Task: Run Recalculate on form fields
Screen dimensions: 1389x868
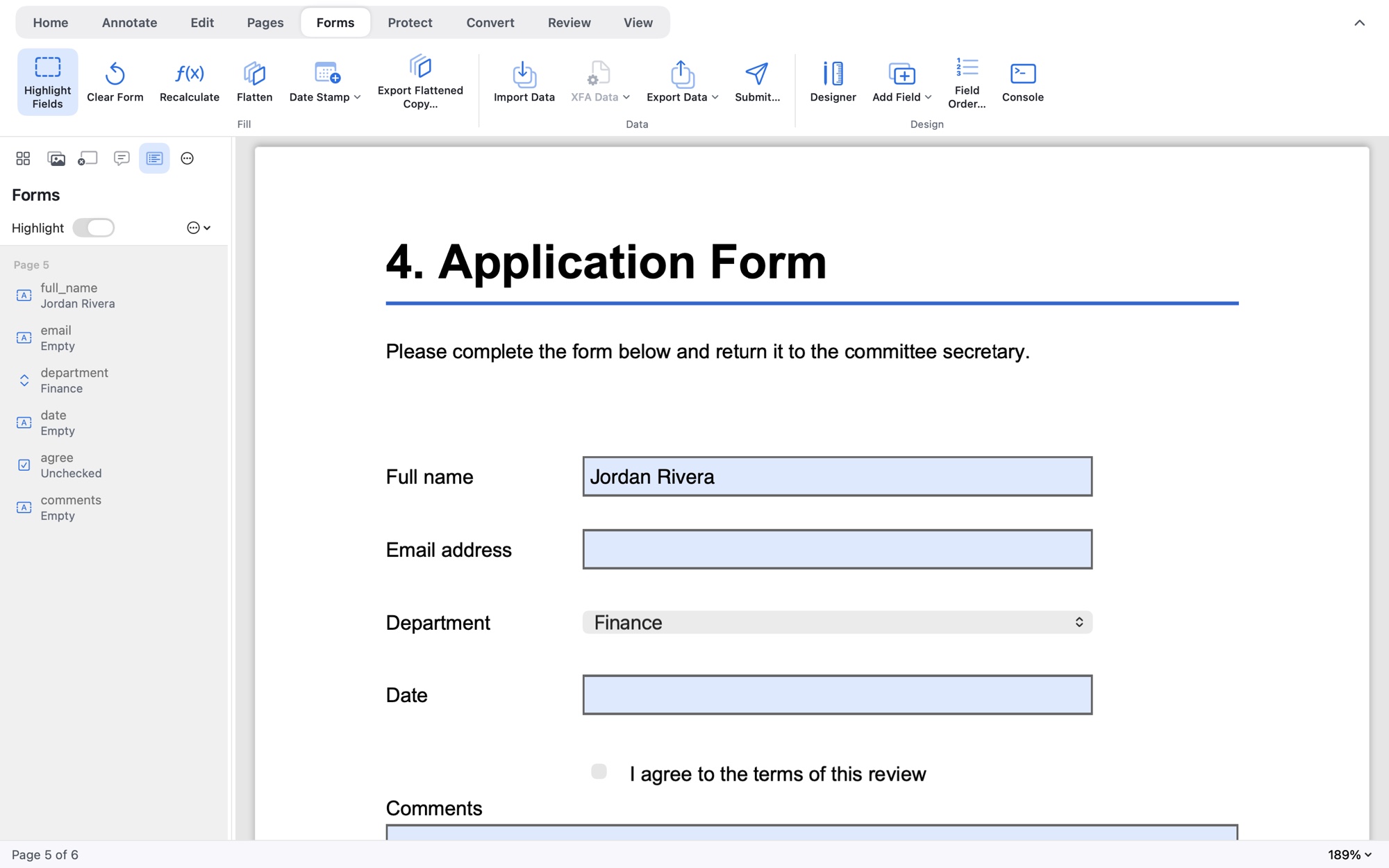Action: tap(190, 82)
